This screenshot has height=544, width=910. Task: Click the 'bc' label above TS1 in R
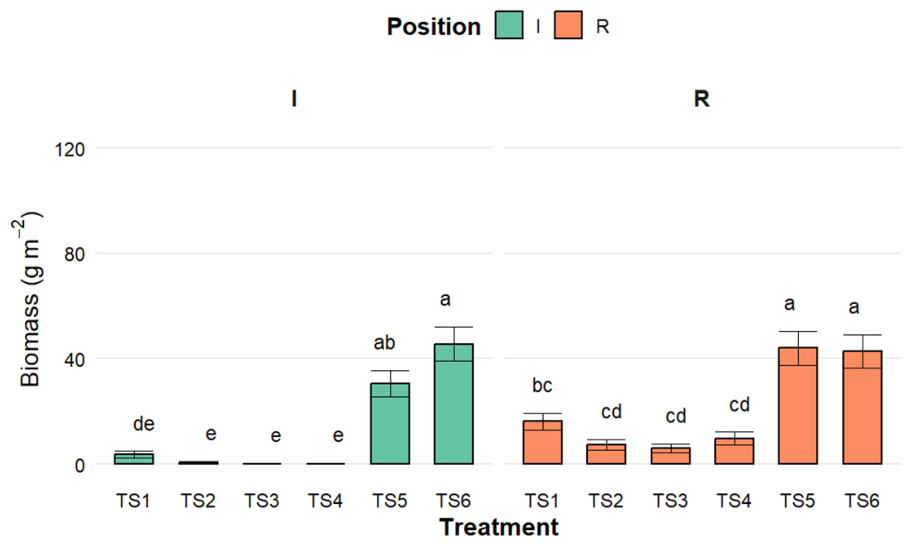(542, 385)
